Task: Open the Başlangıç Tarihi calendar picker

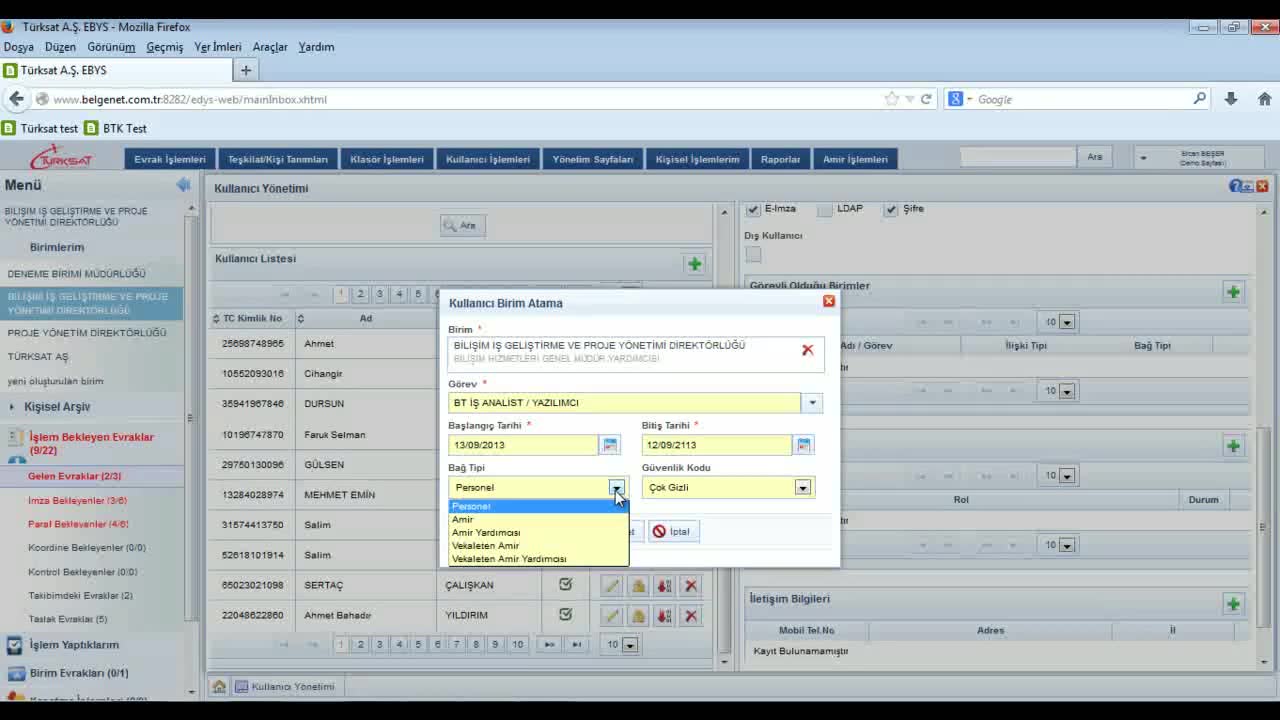Action: [x=609, y=445]
